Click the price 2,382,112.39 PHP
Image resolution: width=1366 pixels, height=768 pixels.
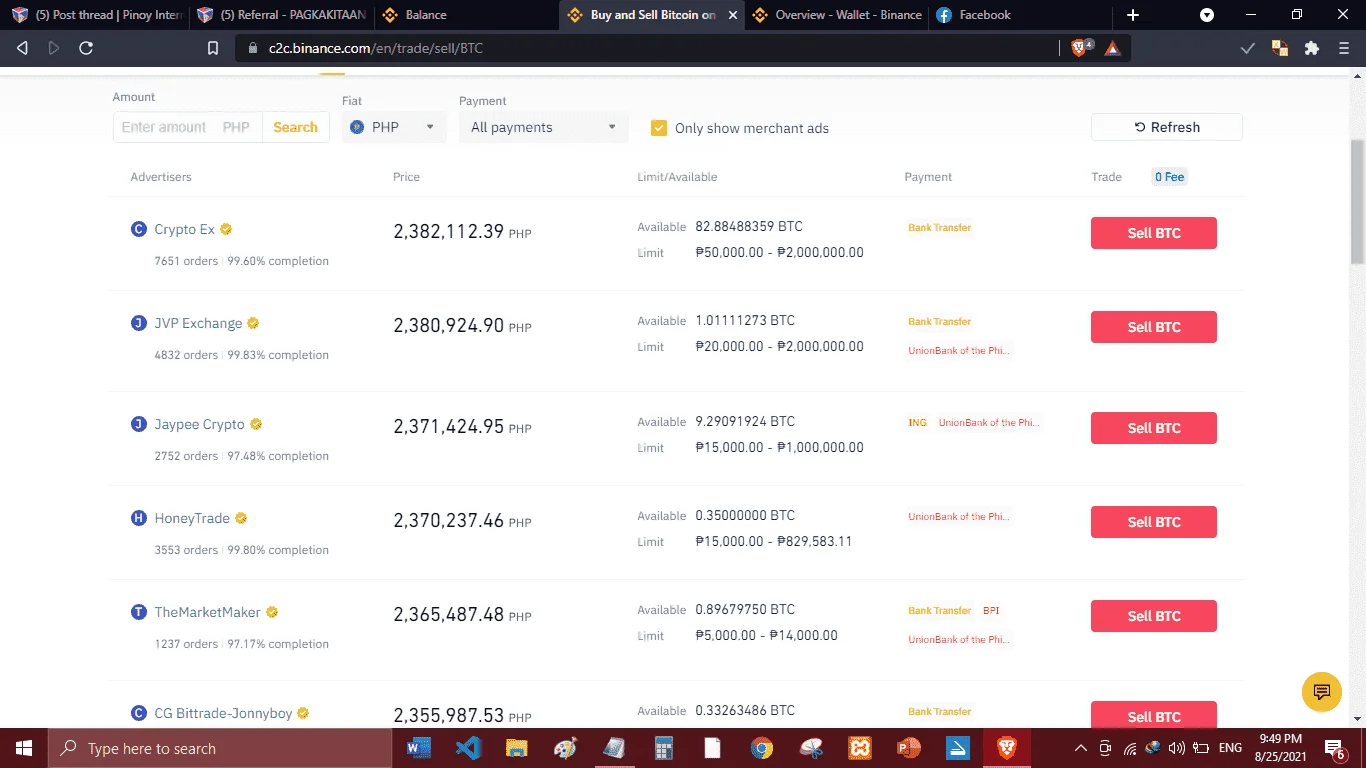point(462,231)
